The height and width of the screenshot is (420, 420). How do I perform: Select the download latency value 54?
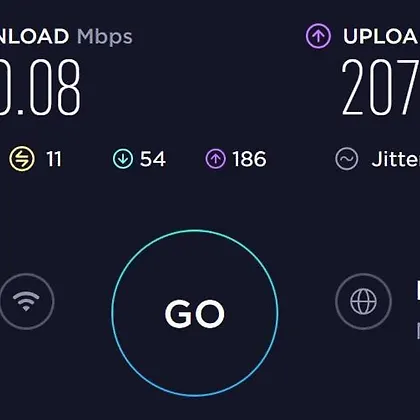[x=153, y=159]
